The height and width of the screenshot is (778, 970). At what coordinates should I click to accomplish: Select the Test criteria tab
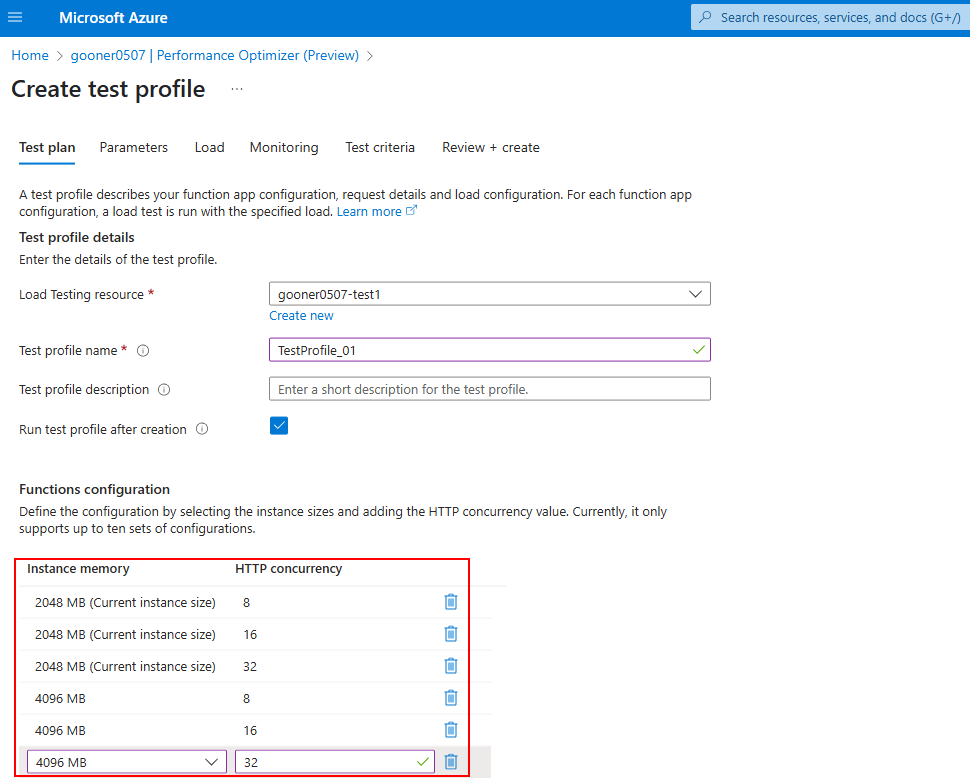380,147
